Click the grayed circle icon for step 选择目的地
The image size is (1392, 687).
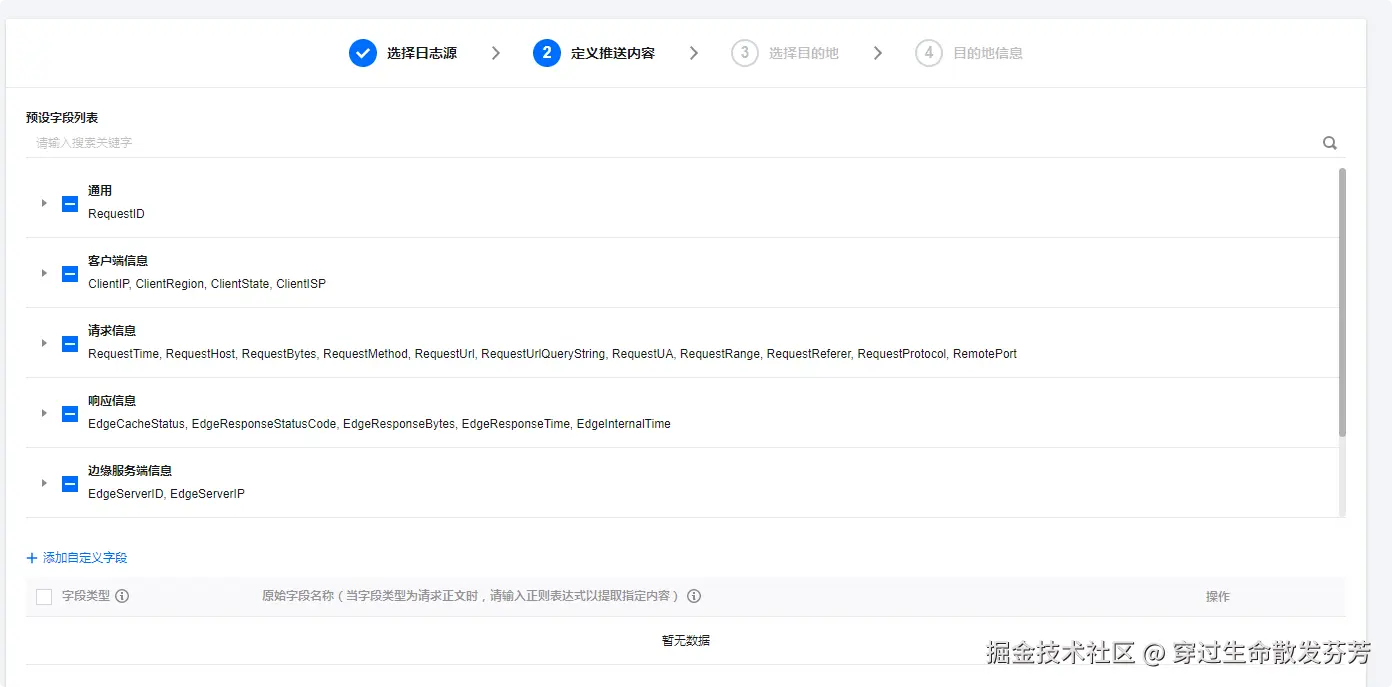click(745, 52)
